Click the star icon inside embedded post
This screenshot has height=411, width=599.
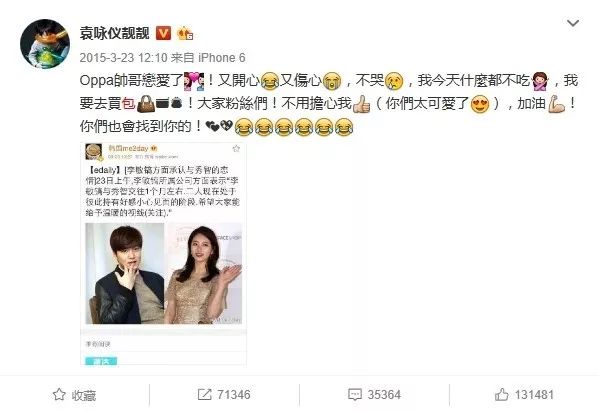236,148
